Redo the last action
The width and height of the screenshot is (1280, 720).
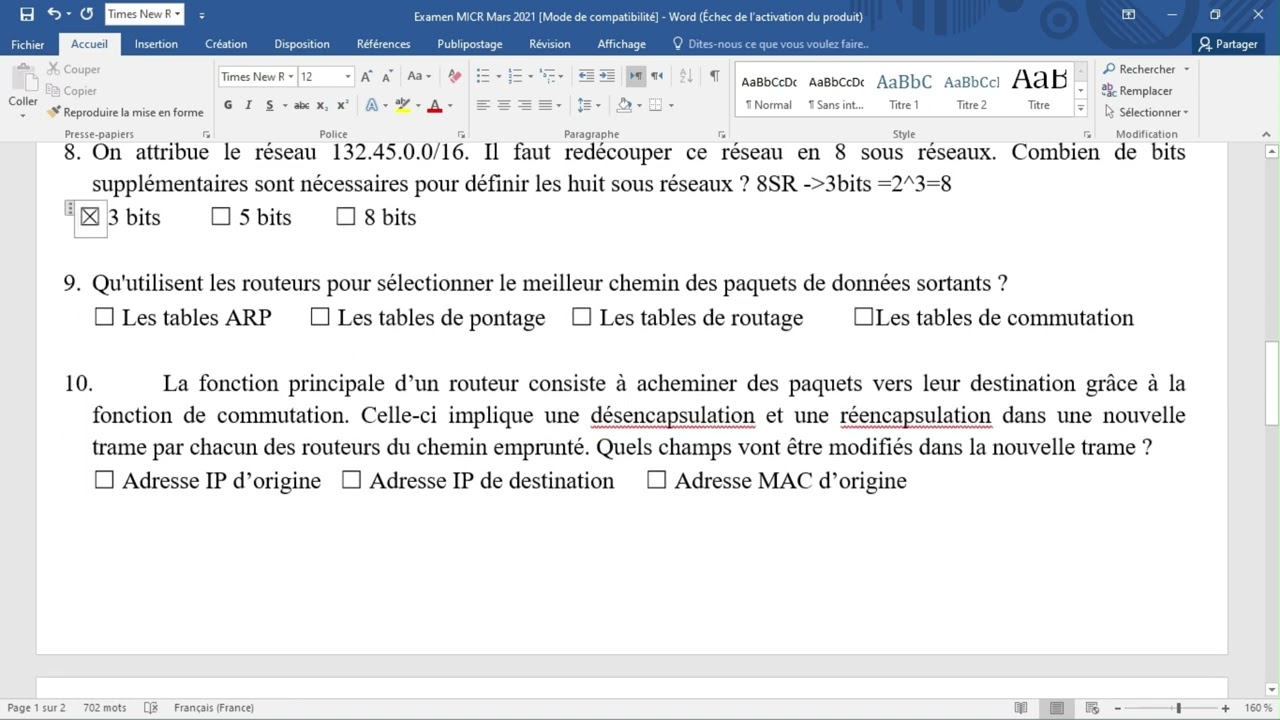(x=87, y=15)
